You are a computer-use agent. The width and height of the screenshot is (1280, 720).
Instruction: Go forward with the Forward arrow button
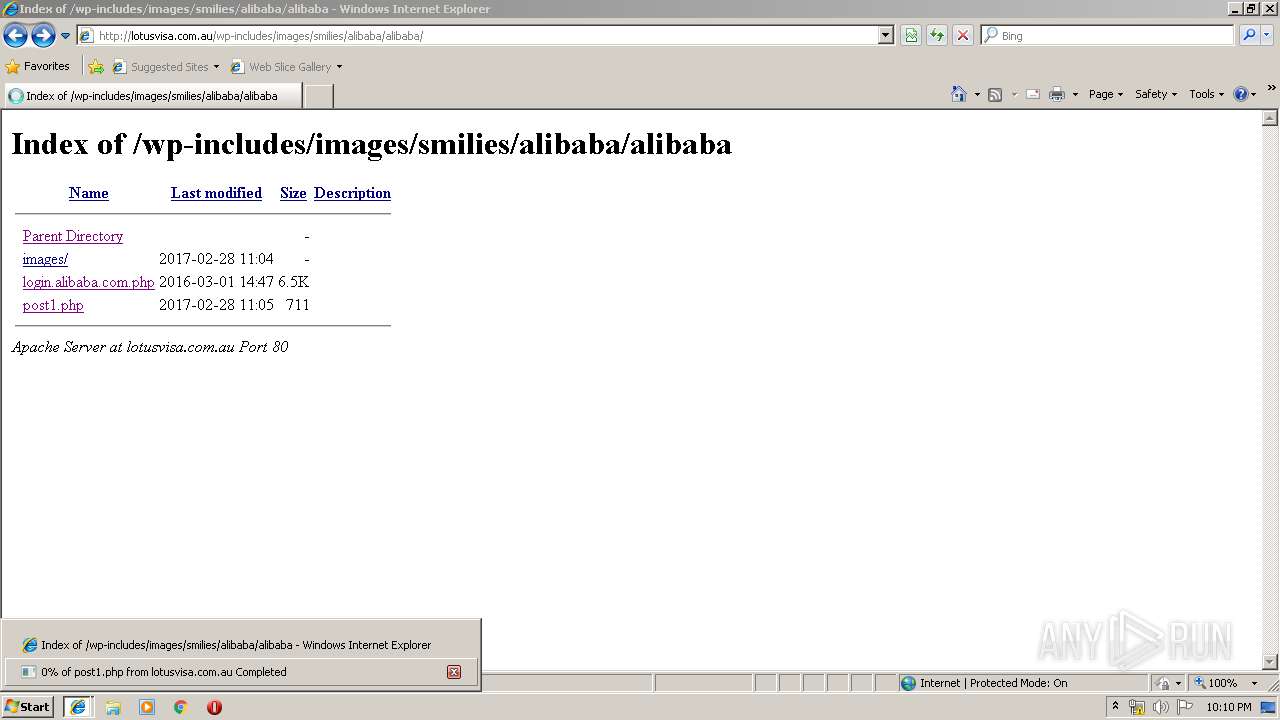click(x=43, y=36)
